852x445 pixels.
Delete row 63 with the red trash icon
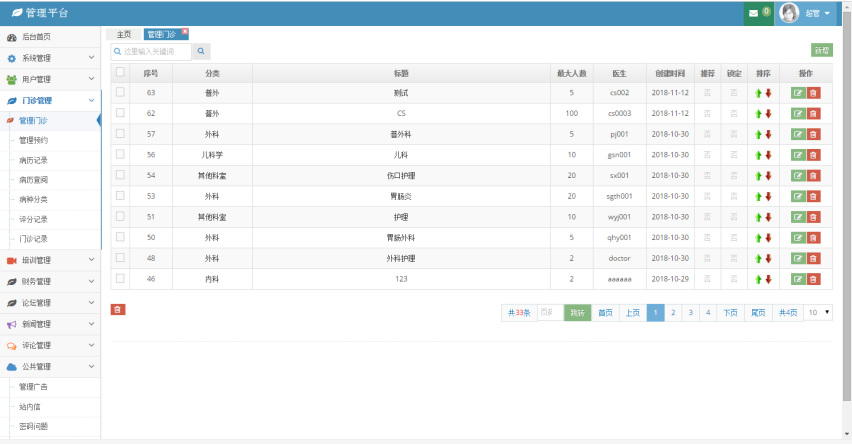point(813,93)
